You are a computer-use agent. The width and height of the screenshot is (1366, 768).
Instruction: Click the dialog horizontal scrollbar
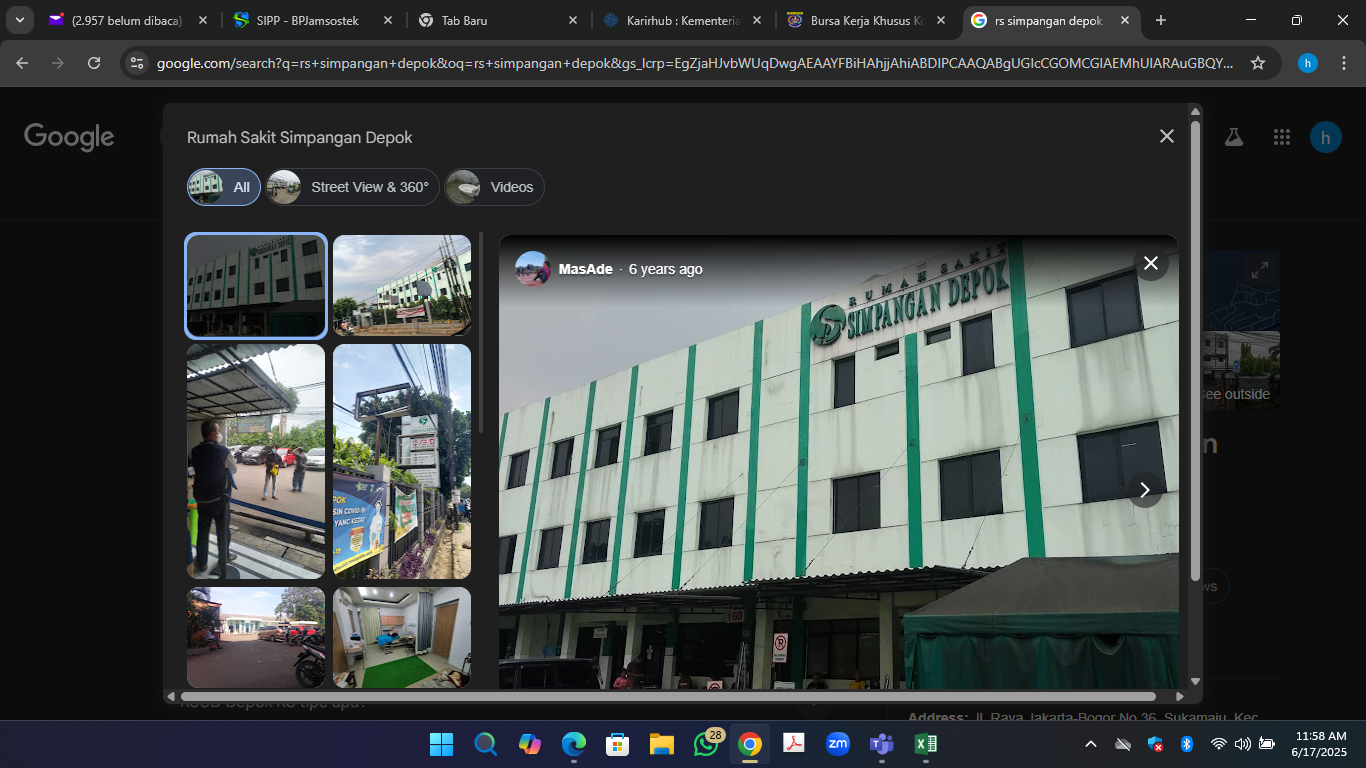(x=668, y=696)
